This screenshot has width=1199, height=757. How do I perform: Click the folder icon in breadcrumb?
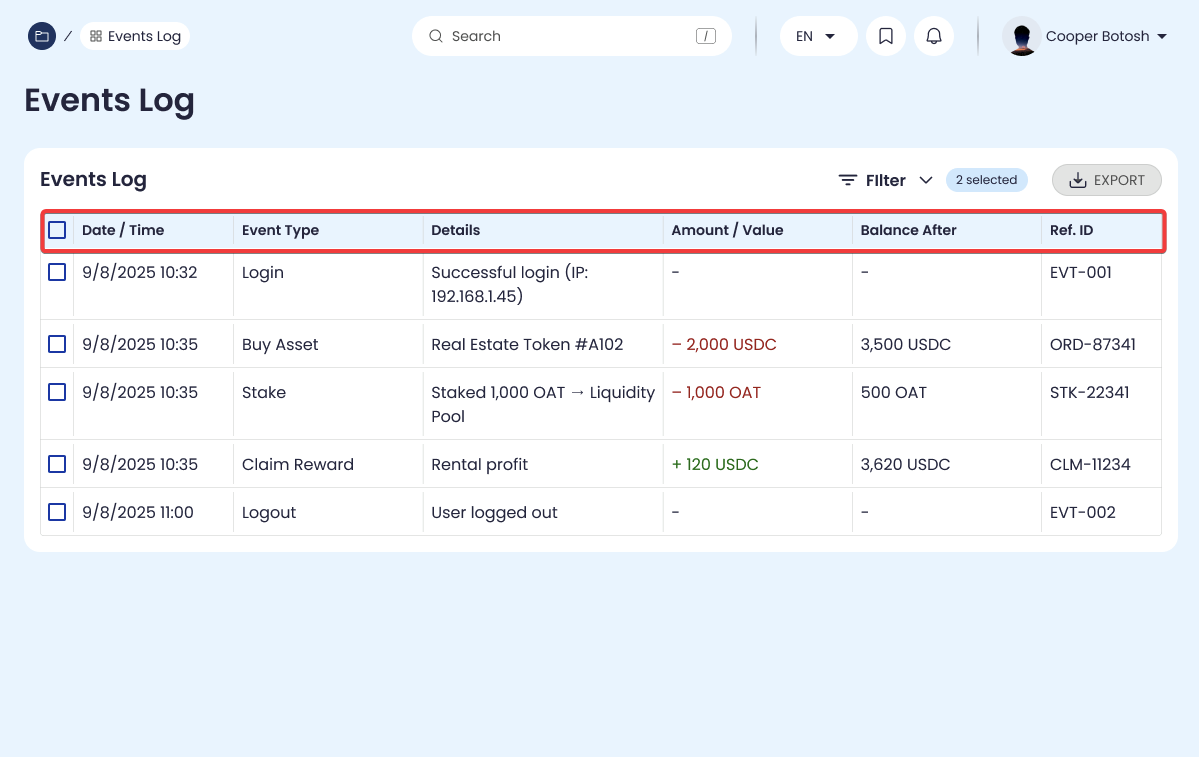(41, 36)
